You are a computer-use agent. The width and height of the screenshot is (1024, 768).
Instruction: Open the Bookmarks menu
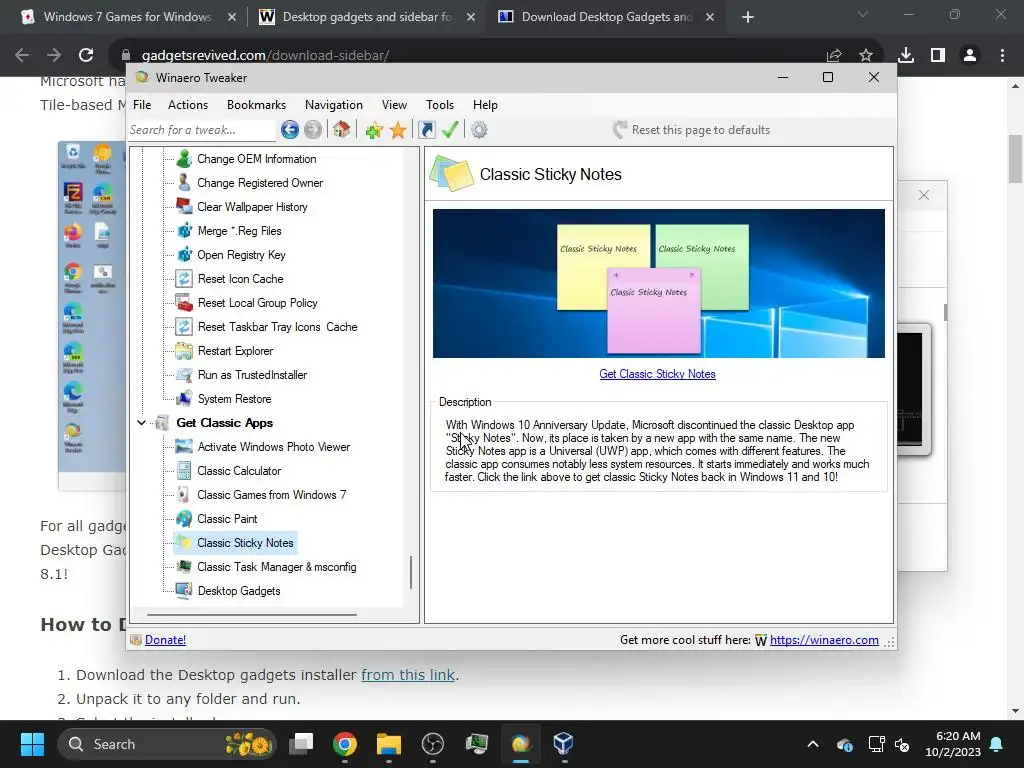click(x=257, y=104)
